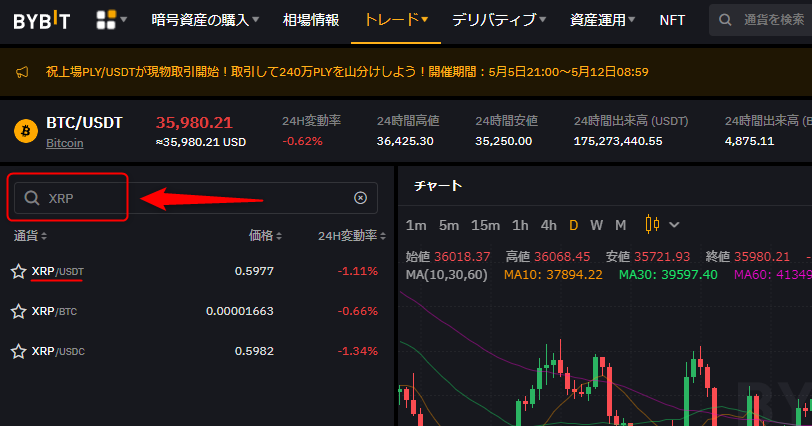
Task: Select the XRP/BTC pair
Action: click(x=54, y=311)
